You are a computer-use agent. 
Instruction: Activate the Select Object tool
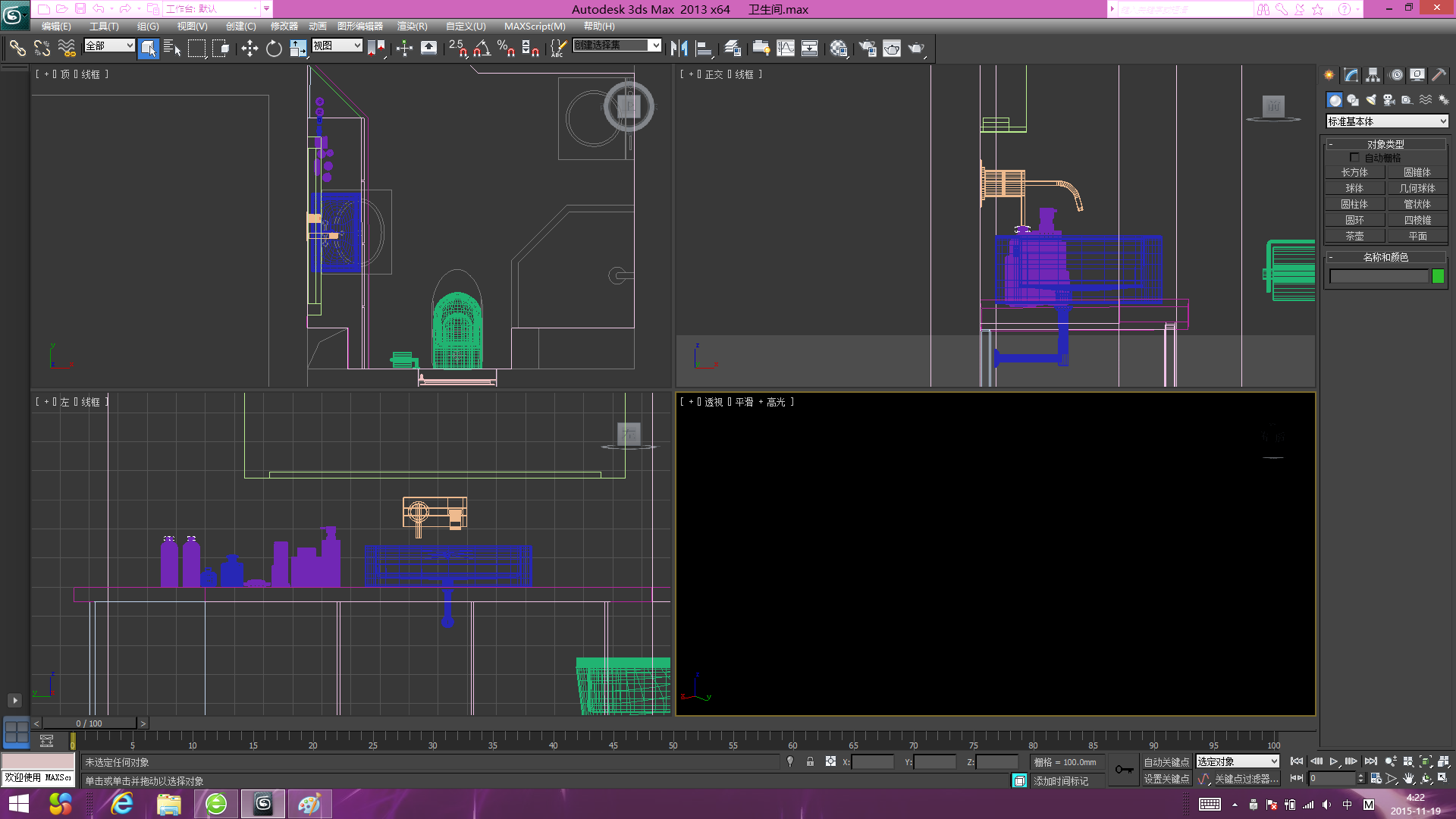tap(149, 49)
